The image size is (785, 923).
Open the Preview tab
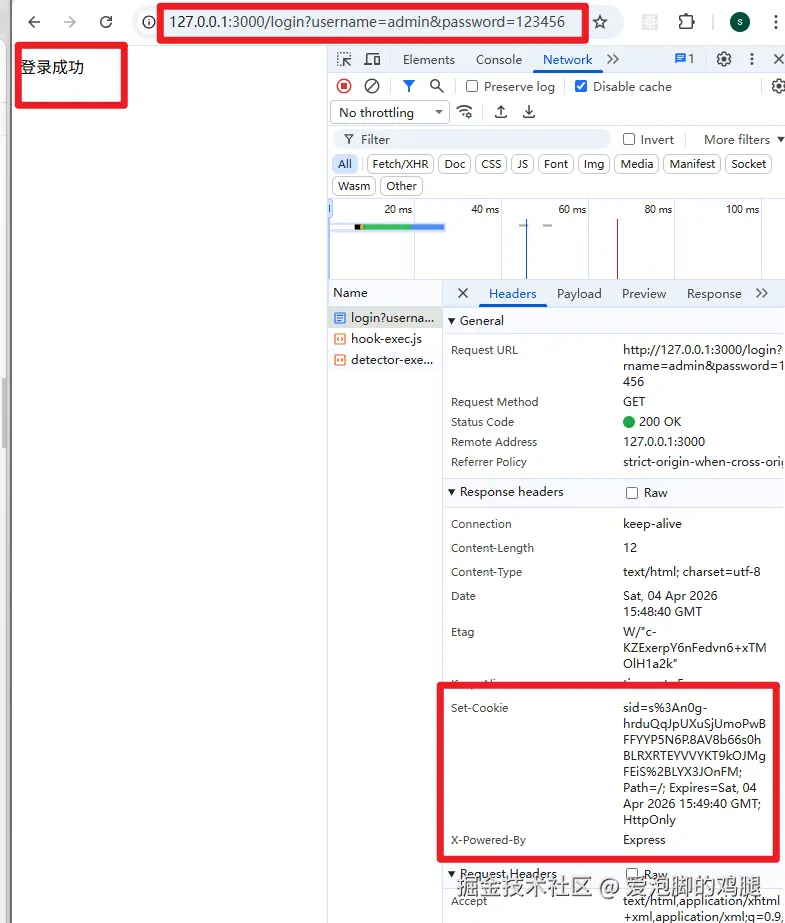click(644, 294)
